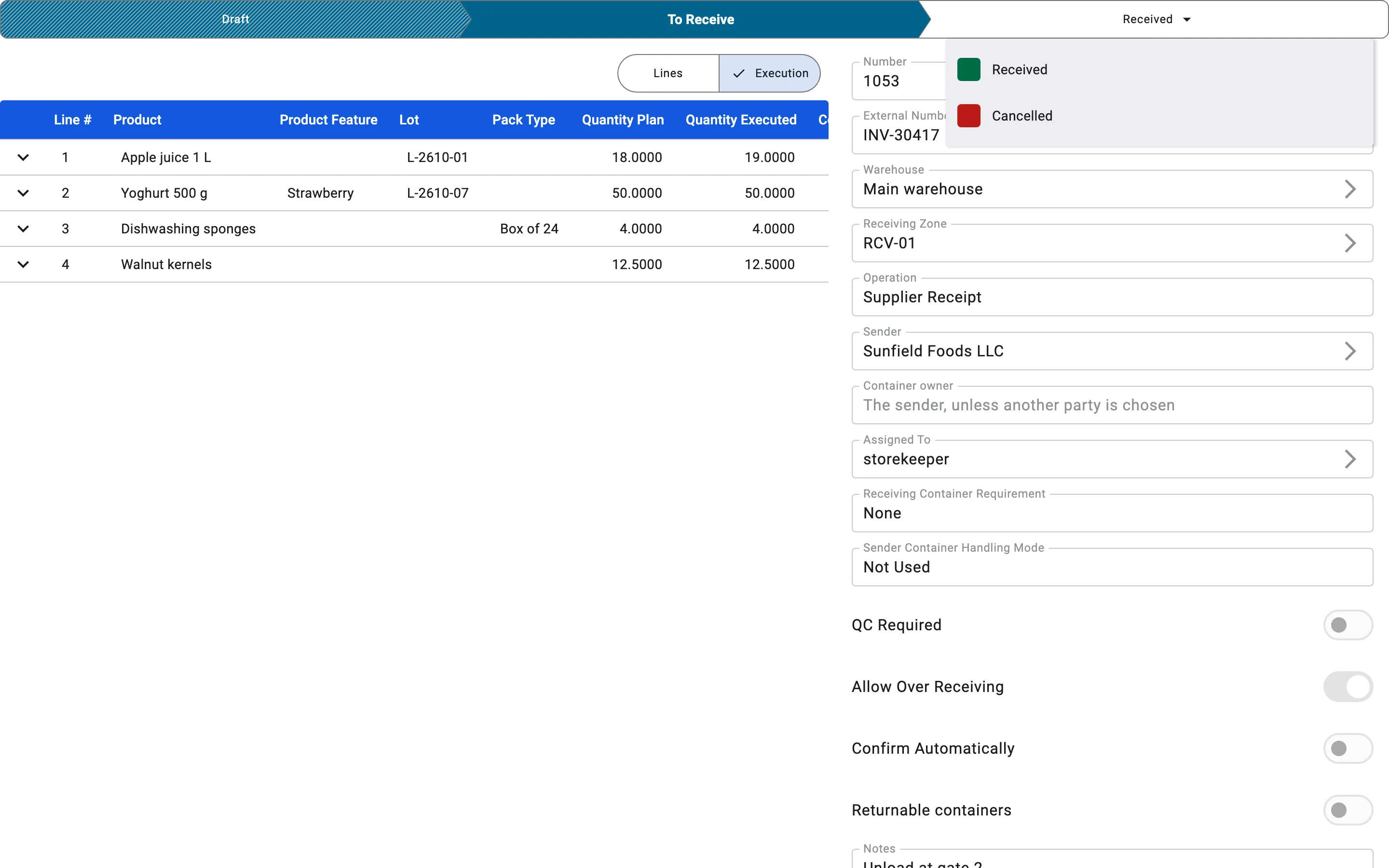The width and height of the screenshot is (1389, 868).
Task: Open Sender Sunfield Foods LLC chevron
Action: tap(1350, 351)
